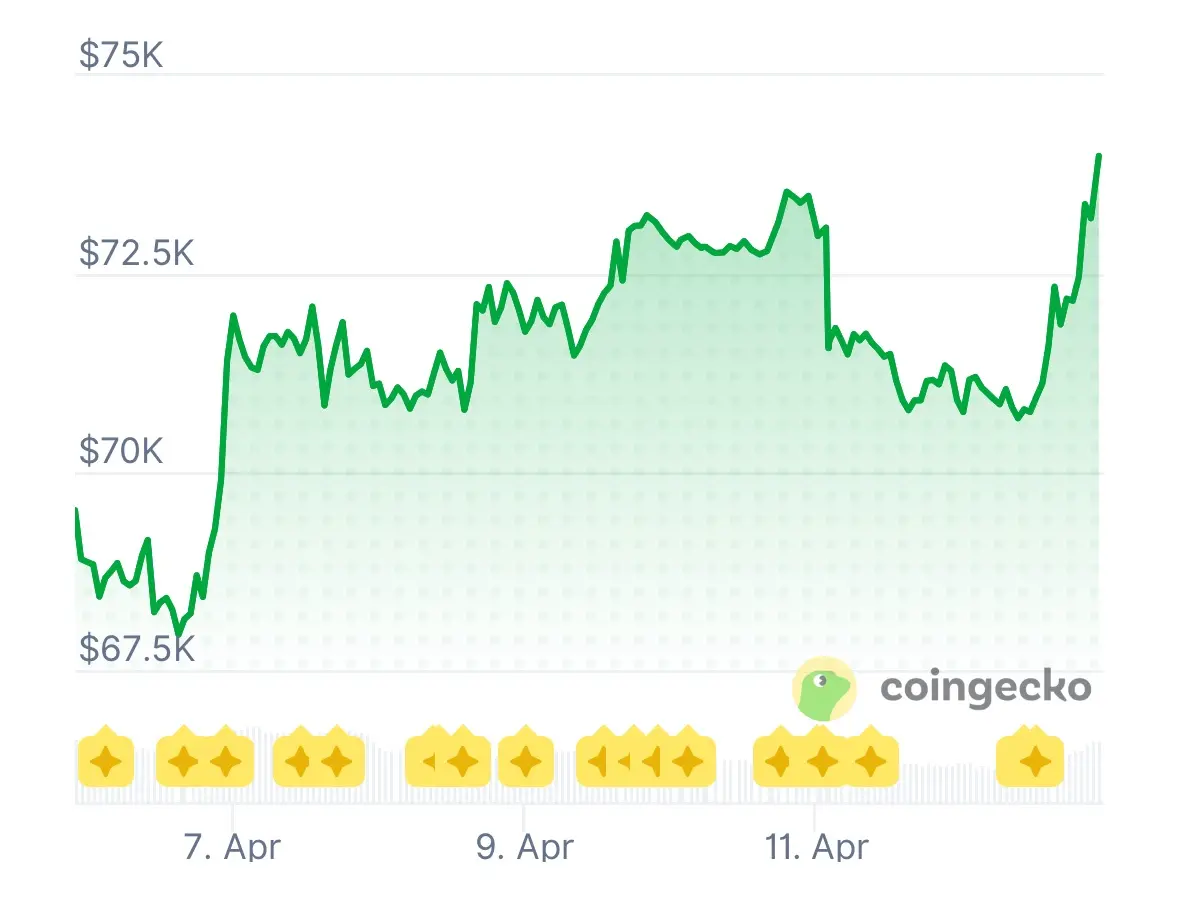Click the leftmost sparkle event marker
1179x898 pixels.
click(x=105, y=764)
